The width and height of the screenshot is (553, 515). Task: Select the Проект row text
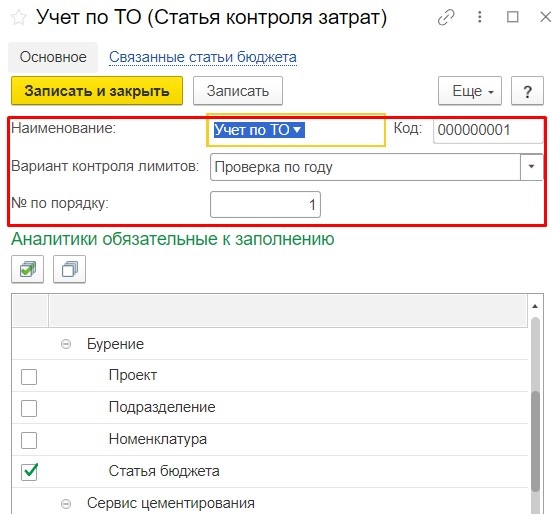pyautogui.click(x=133, y=375)
